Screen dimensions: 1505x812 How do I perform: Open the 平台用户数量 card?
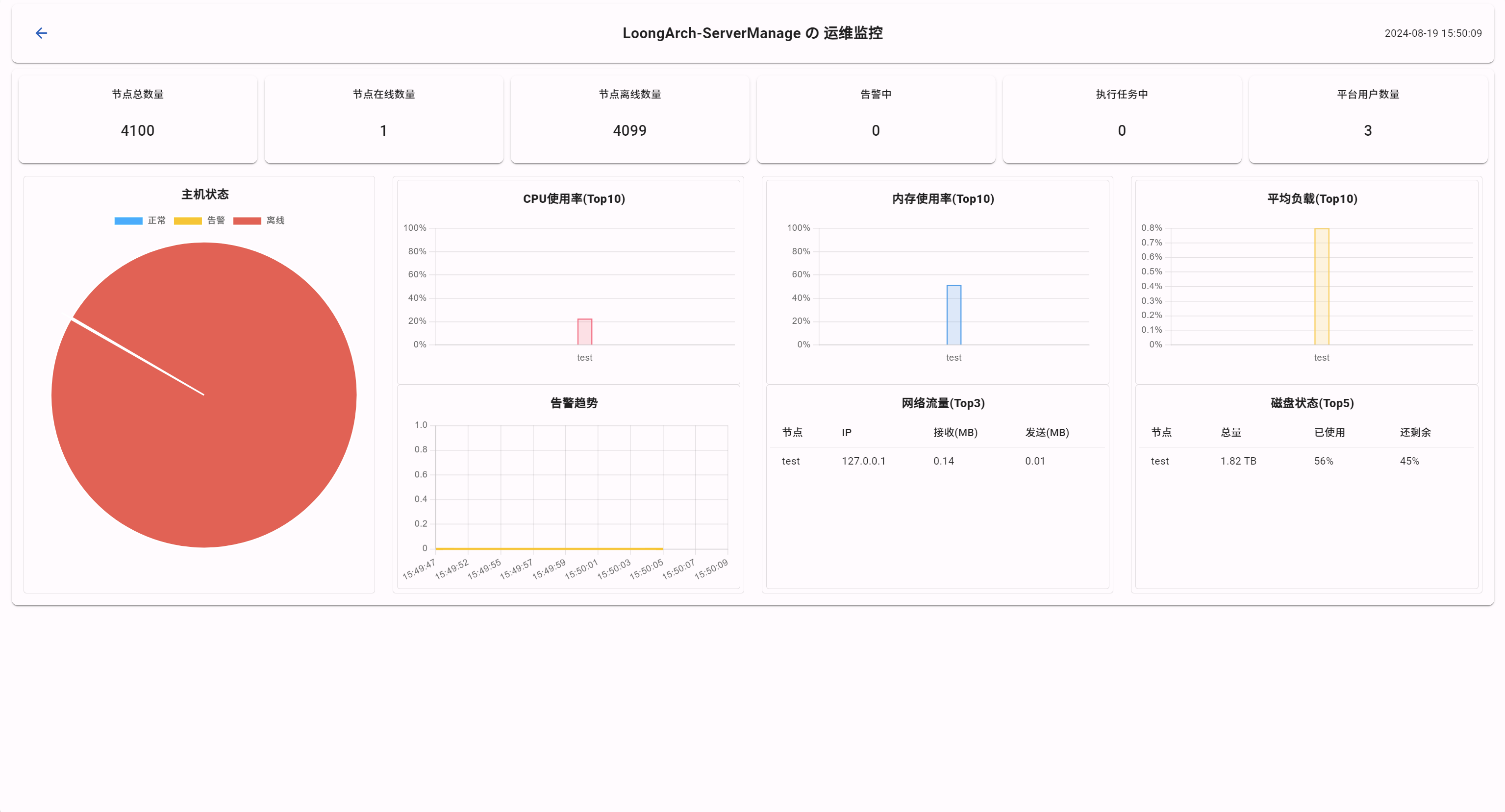click(1368, 119)
